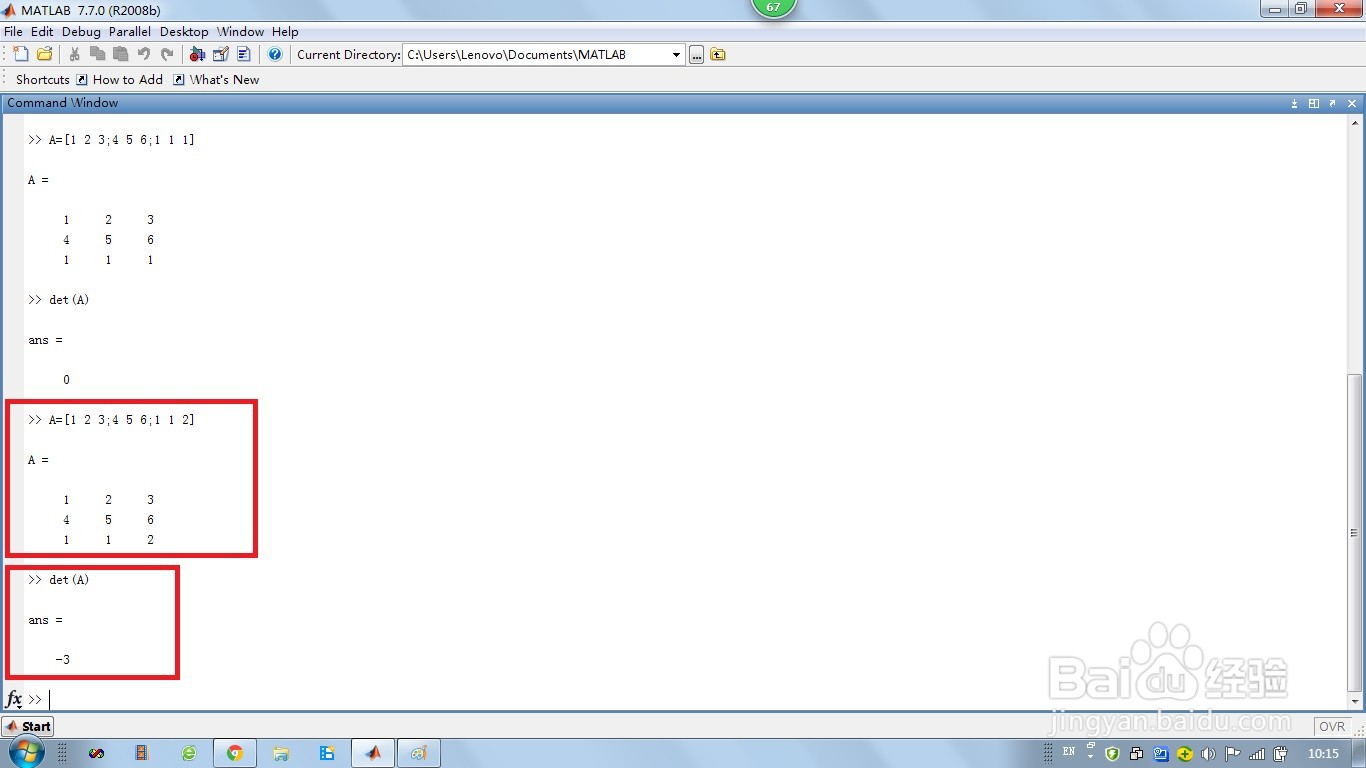The width and height of the screenshot is (1366, 768).
Task: Open the film-strip video taskbar icon
Action: 141,753
